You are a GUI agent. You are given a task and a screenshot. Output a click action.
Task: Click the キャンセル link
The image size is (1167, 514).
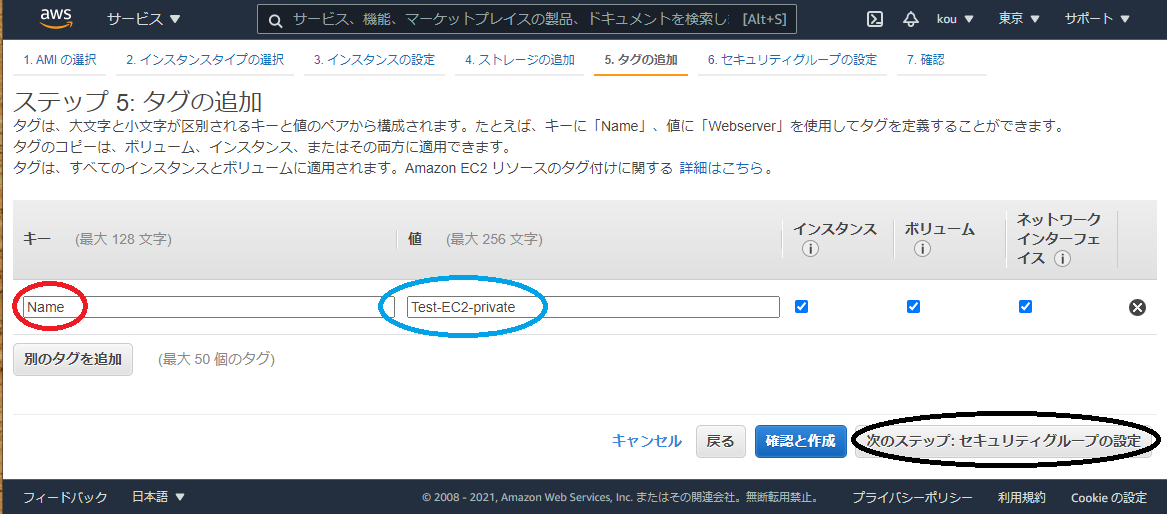point(647,441)
